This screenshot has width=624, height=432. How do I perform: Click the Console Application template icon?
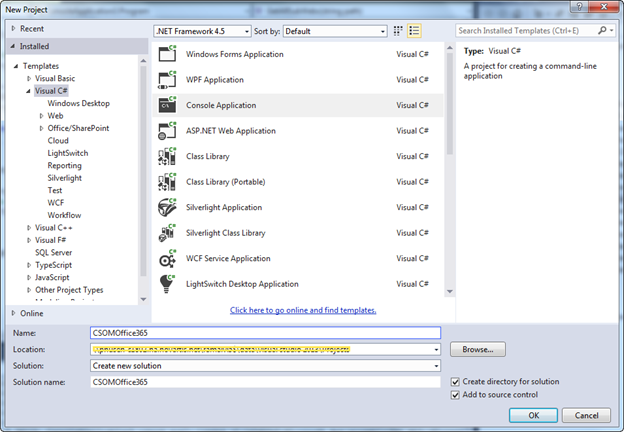167,105
